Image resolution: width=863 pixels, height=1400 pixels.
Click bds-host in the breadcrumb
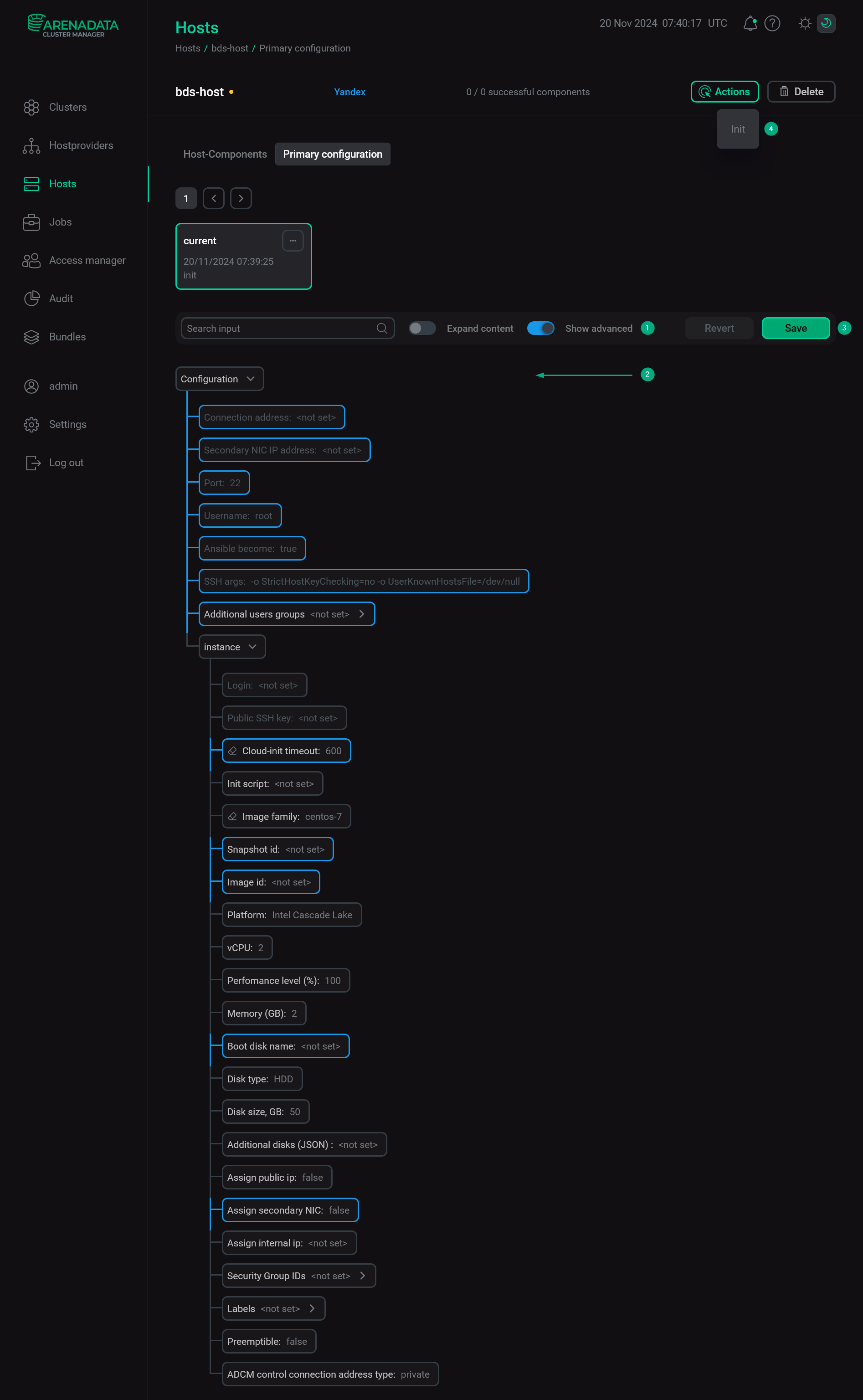tap(230, 48)
